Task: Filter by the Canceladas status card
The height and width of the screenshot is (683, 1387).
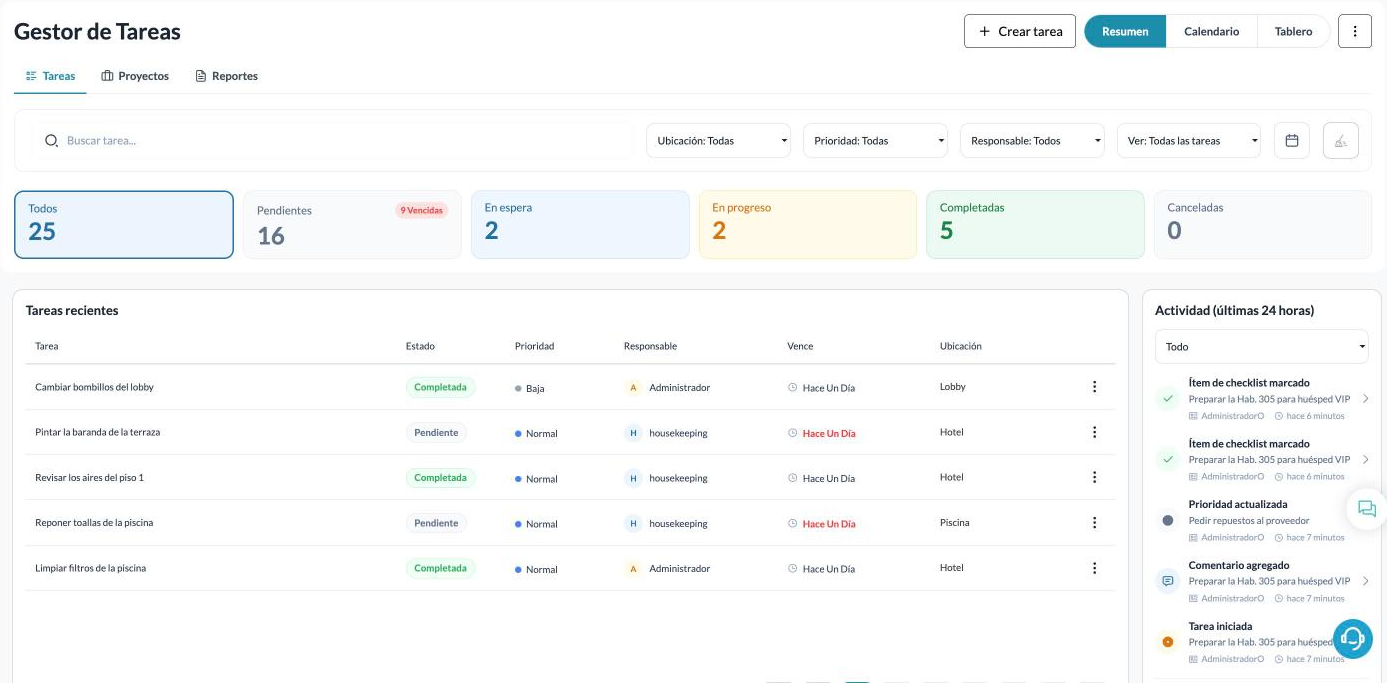Action: pyautogui.click(x=1263, y=225)
